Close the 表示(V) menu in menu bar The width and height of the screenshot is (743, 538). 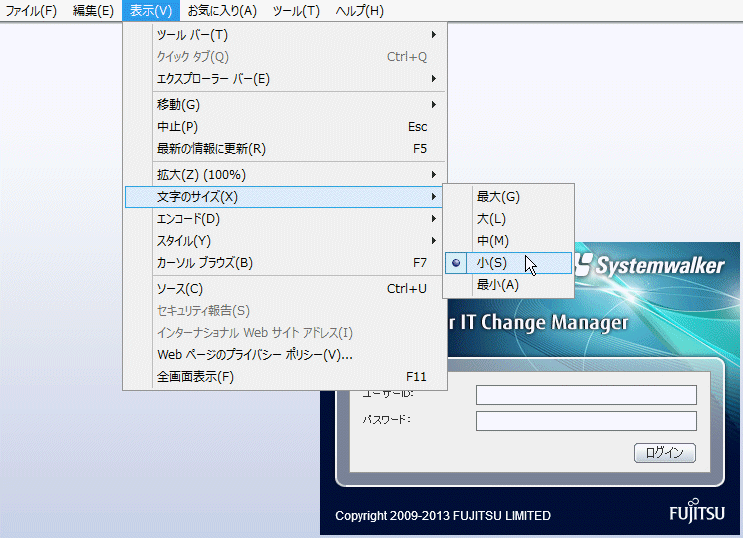151,10
